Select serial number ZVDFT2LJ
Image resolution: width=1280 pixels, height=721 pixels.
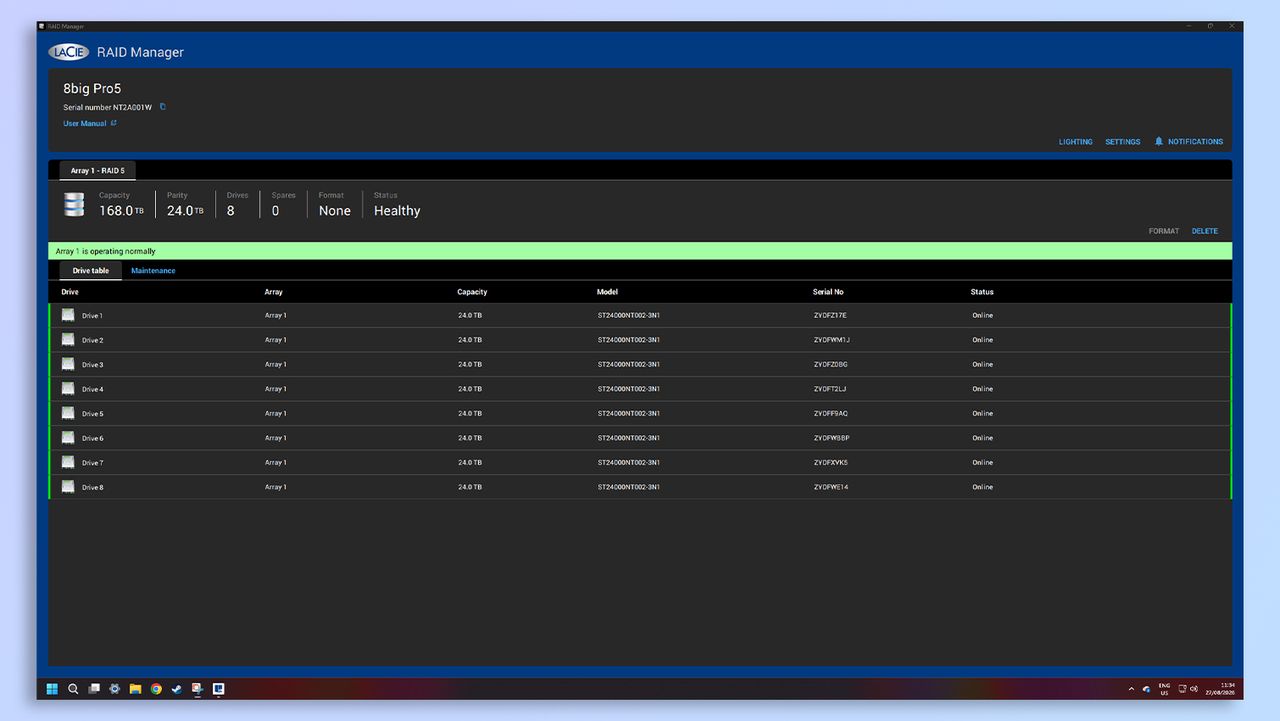(830, 389)
